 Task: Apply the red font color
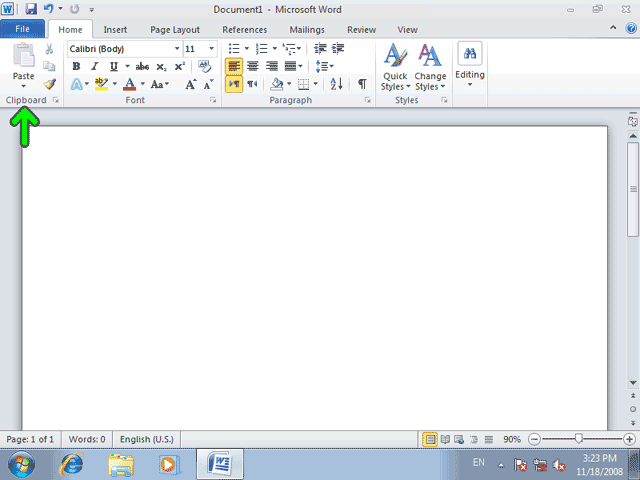click(129, 84)
